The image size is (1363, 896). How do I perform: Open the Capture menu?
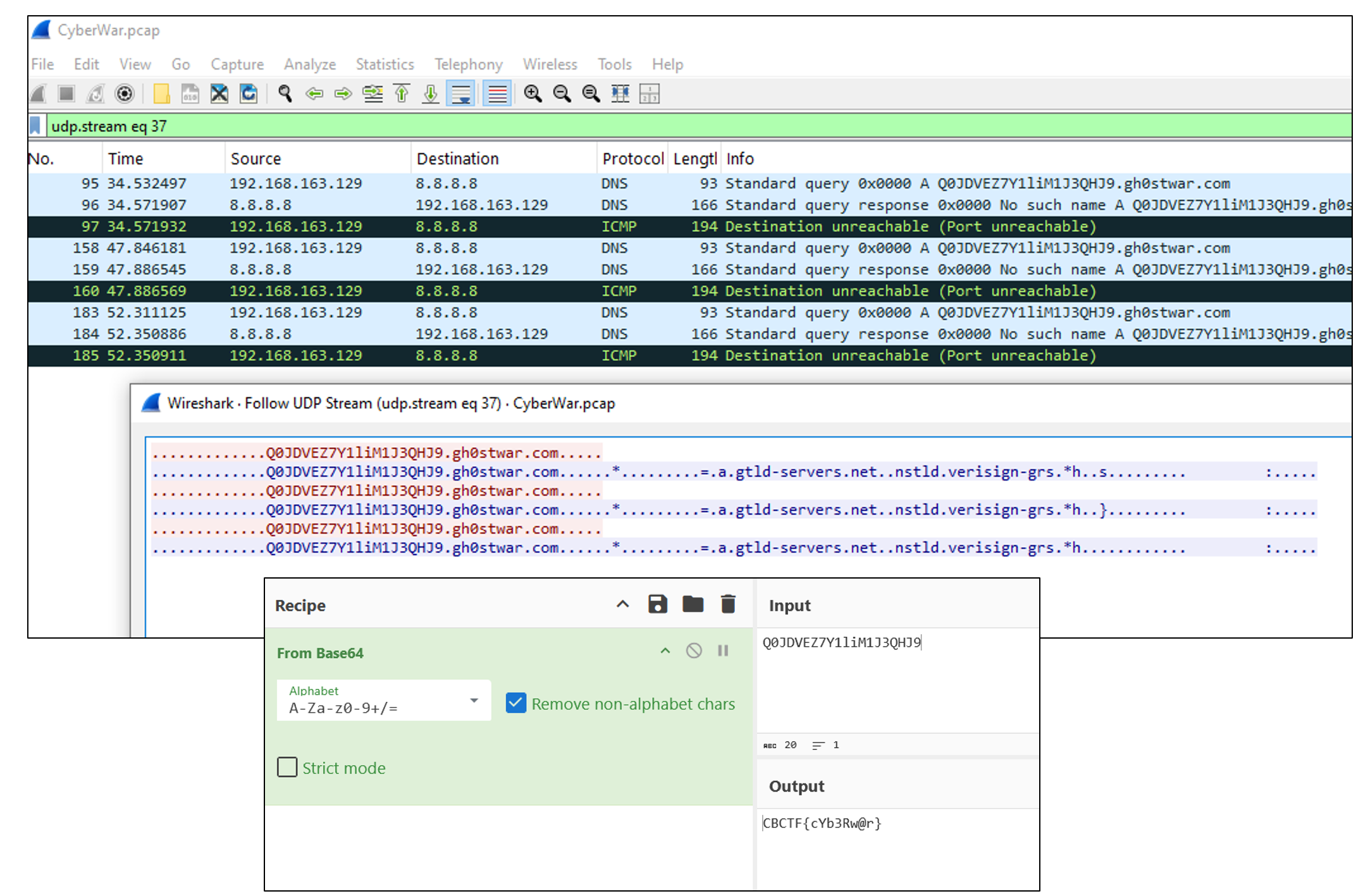point(237,64)
